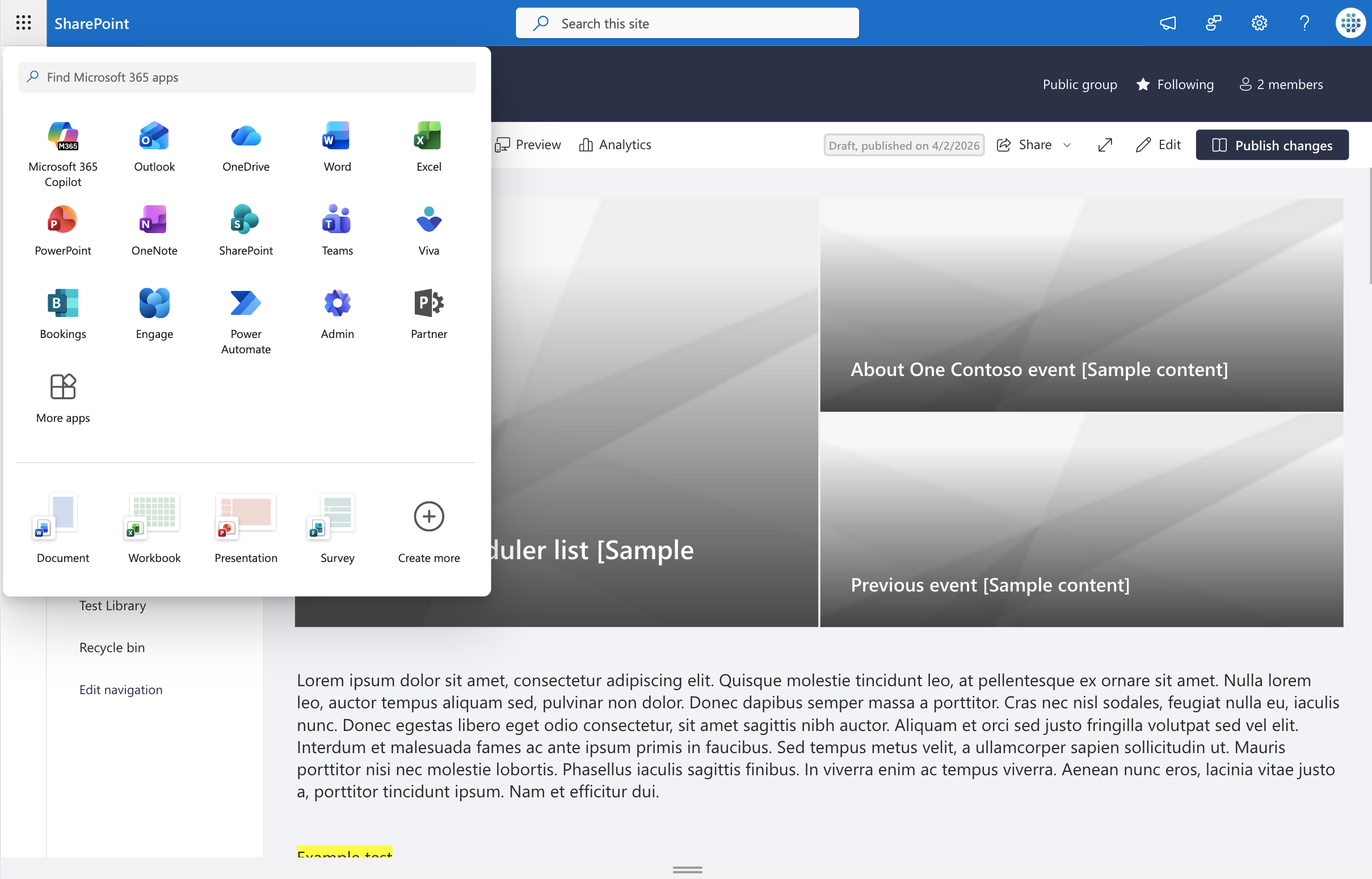
Task: Click Edit navigation link
Action: coord(120,690)
